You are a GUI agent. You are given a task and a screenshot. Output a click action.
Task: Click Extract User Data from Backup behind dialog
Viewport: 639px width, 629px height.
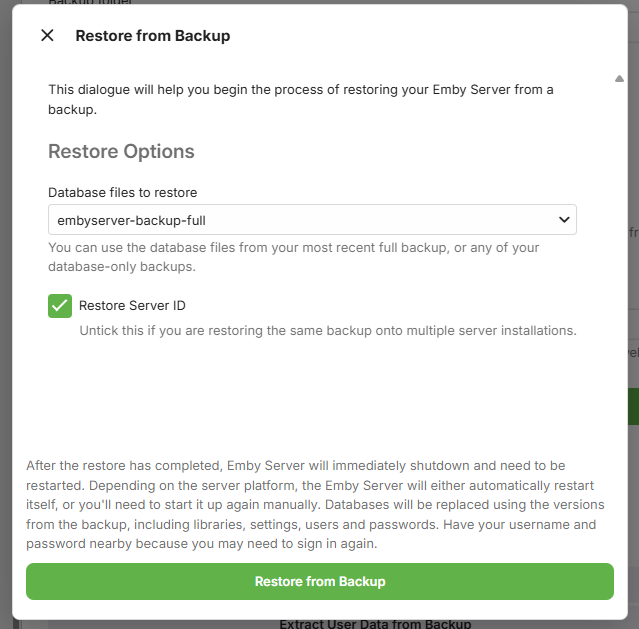click(375, 624)
